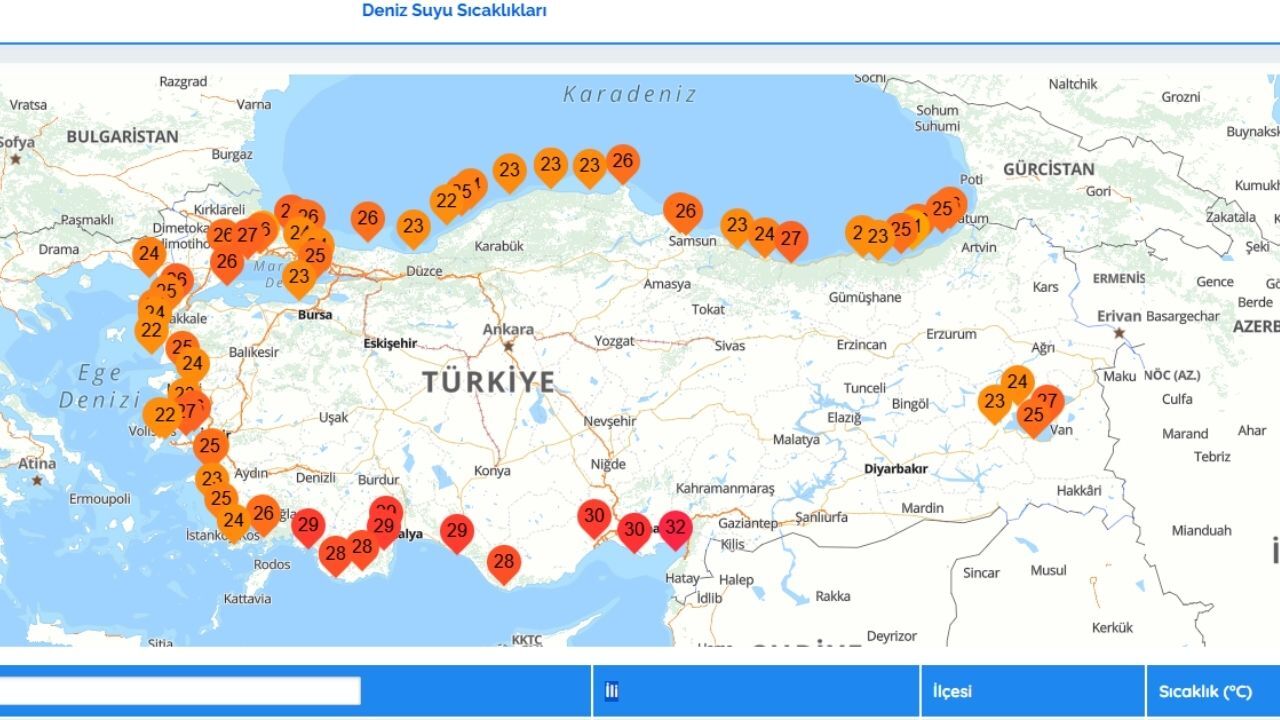Select the 24 marker on Lake Van

click(1017, 383)
